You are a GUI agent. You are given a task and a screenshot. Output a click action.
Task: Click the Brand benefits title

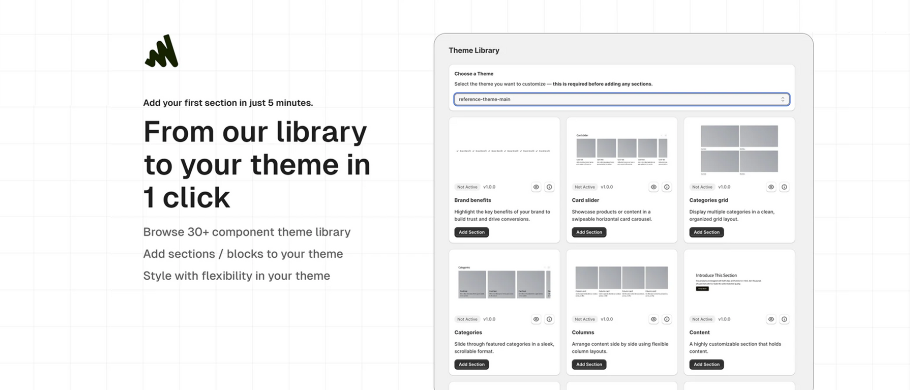pyautogui.click(x=472, y=200)
